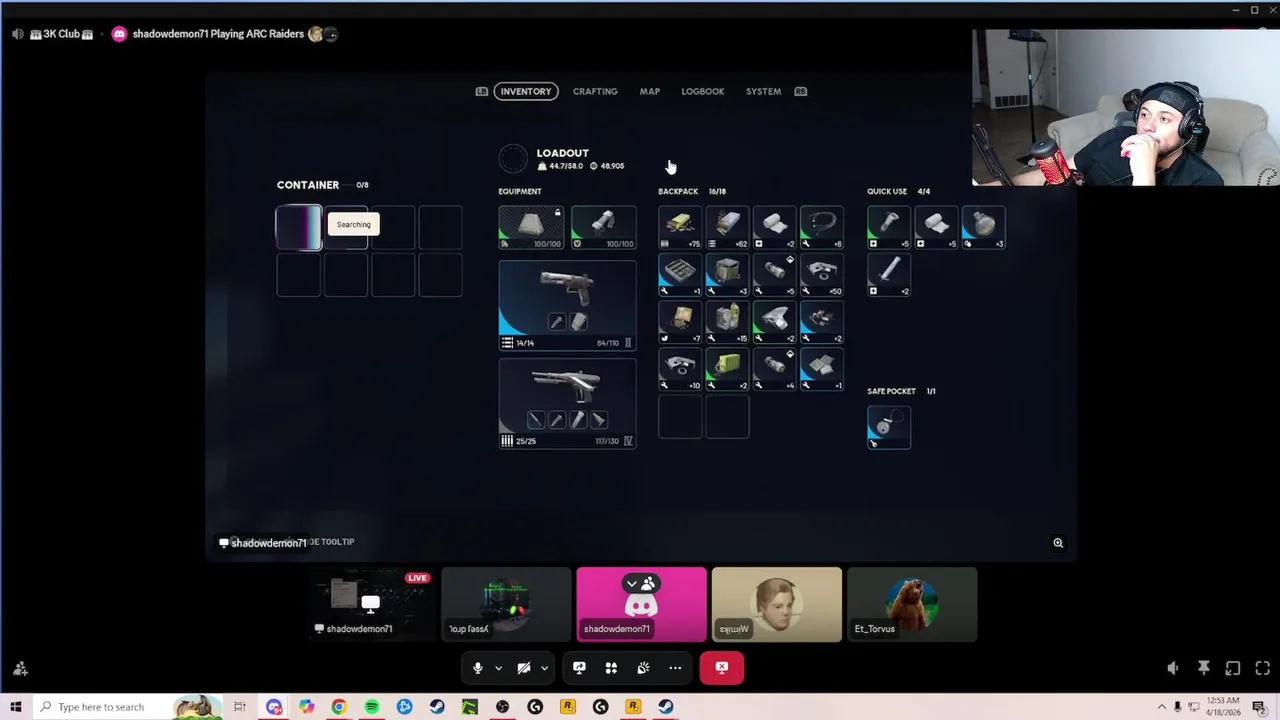Open Discord call more options

pos(675,668)
